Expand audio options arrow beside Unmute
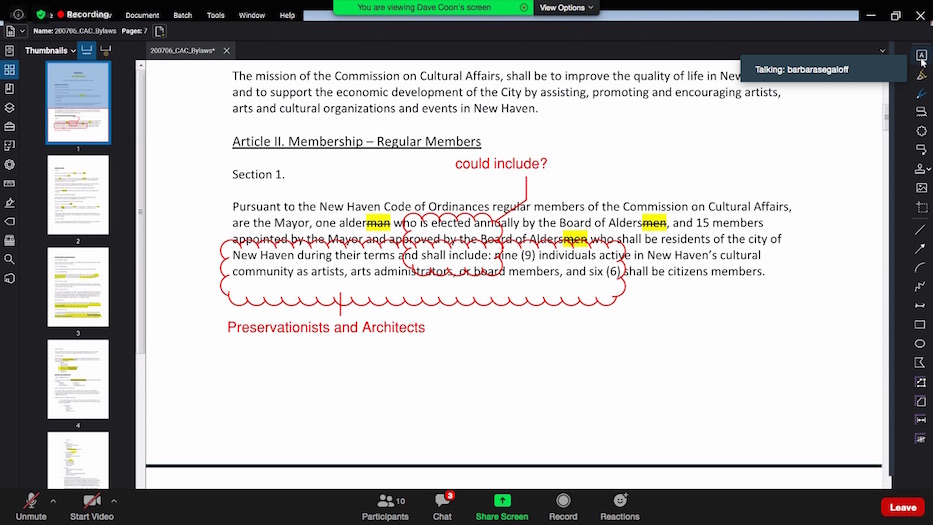This screenshot has height=525, width=933. point(53,501)
